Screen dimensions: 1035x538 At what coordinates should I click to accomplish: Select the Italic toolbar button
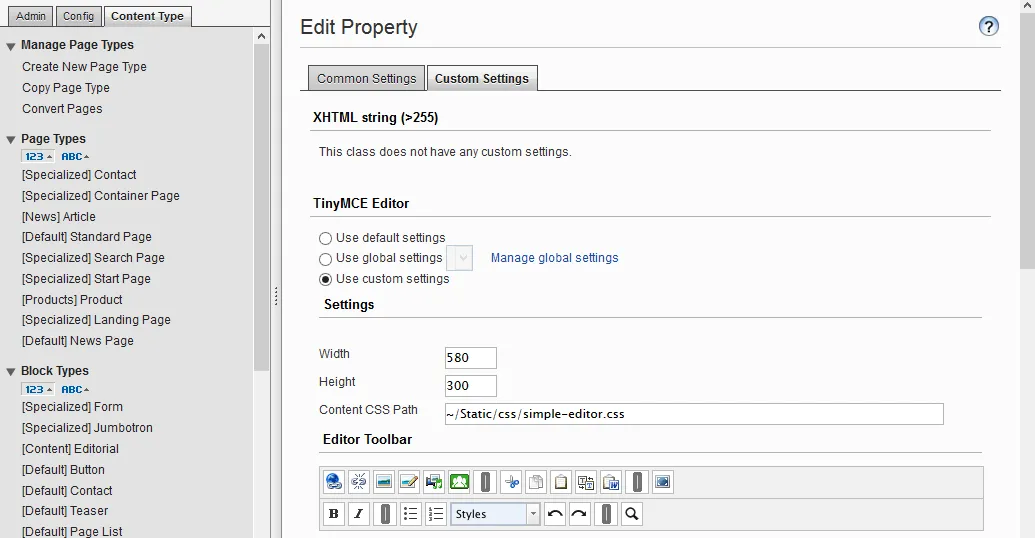pyautogui.click(x=359, y=514)
